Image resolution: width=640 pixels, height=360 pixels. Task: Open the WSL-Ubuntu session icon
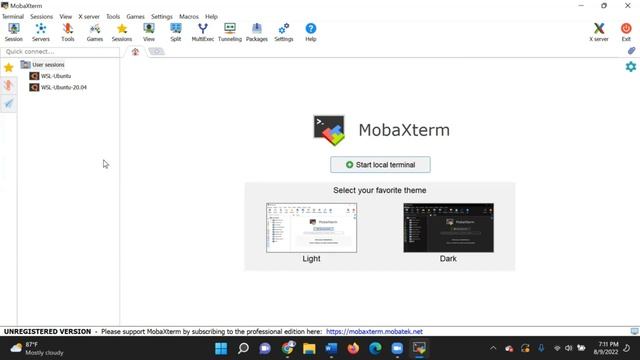pyautogui.click(x=34, y=76)
